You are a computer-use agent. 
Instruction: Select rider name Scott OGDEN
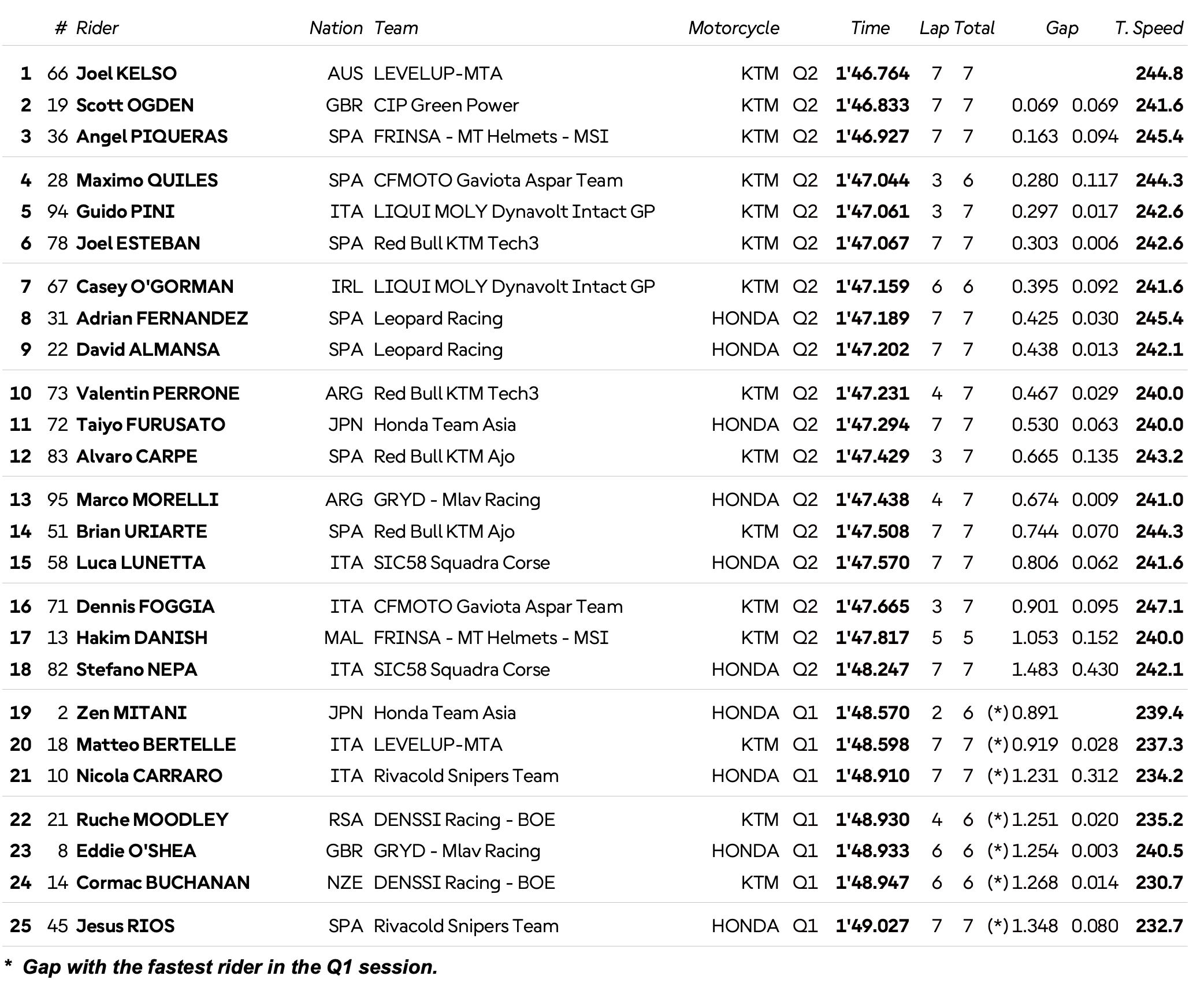click(x=135, y=105)
